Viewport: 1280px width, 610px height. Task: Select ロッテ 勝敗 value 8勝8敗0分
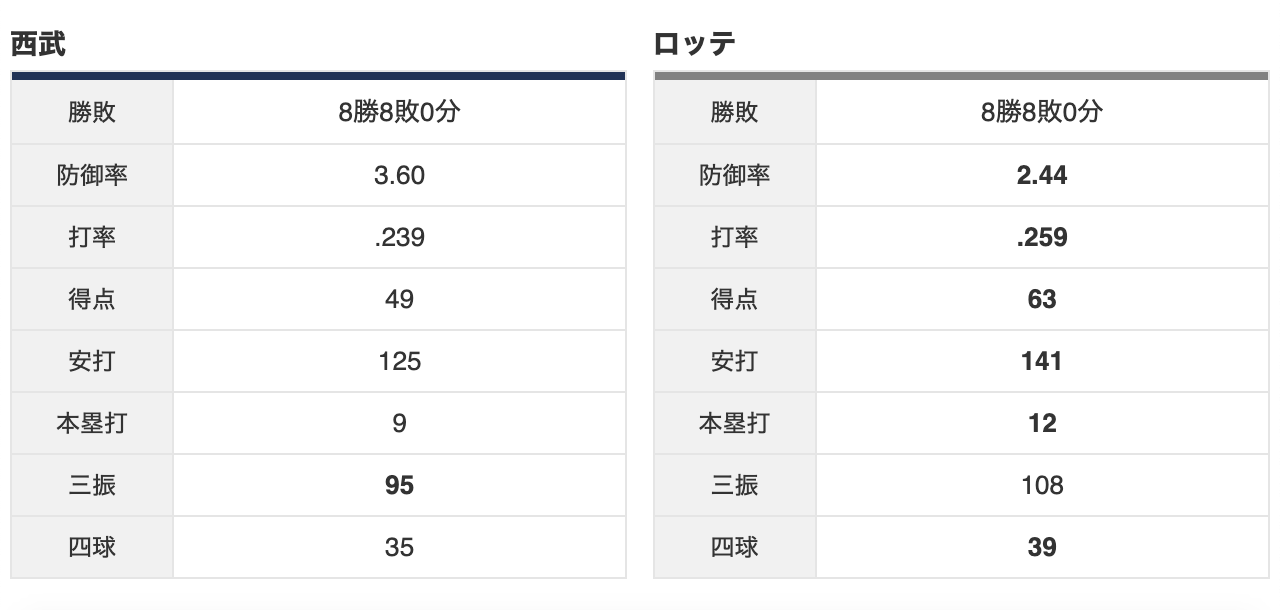(x=1042, y=113)
